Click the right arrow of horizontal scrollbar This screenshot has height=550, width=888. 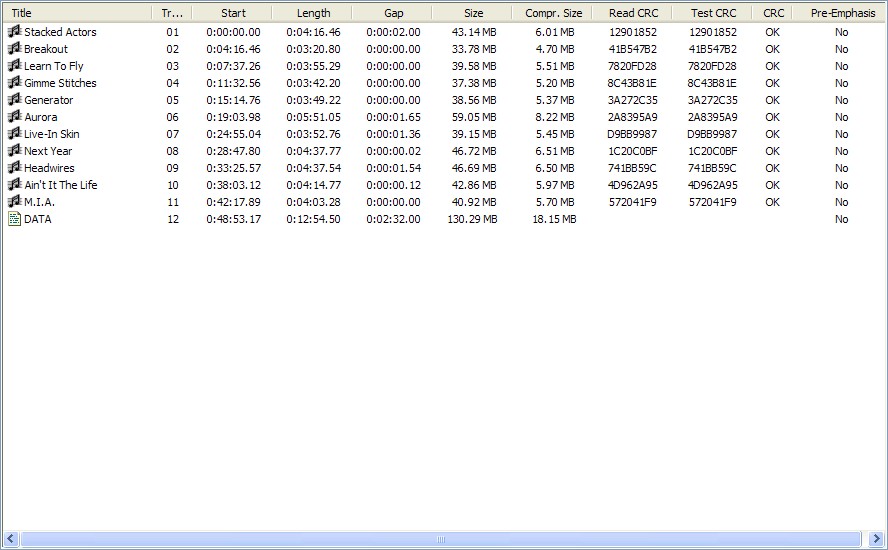tap(876, 539)
